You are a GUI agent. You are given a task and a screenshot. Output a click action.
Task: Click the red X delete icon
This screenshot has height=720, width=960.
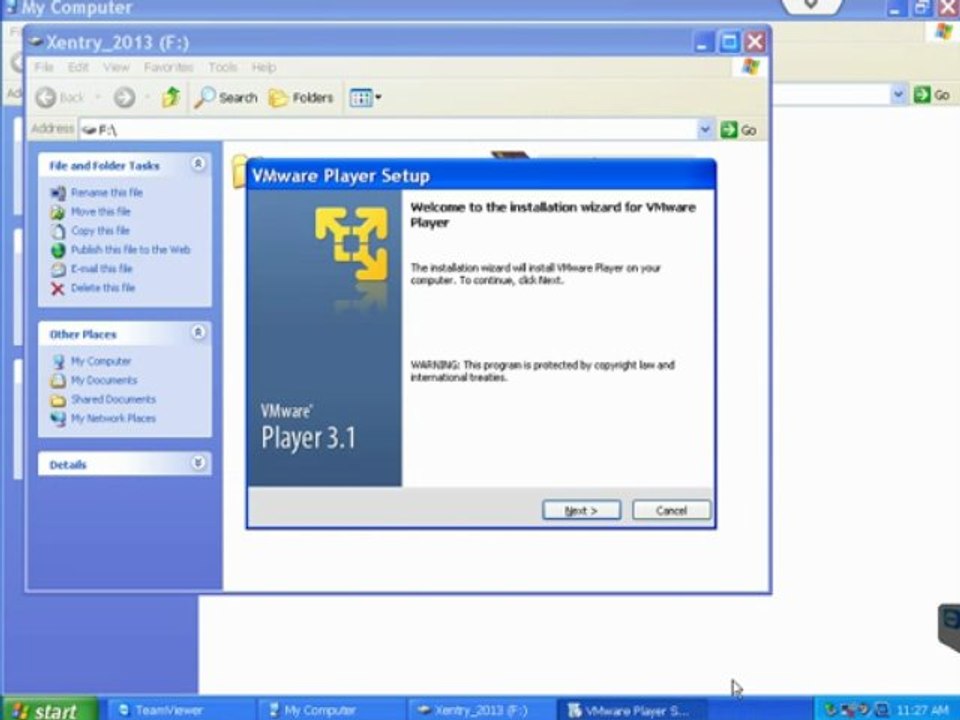click(58, 288)
